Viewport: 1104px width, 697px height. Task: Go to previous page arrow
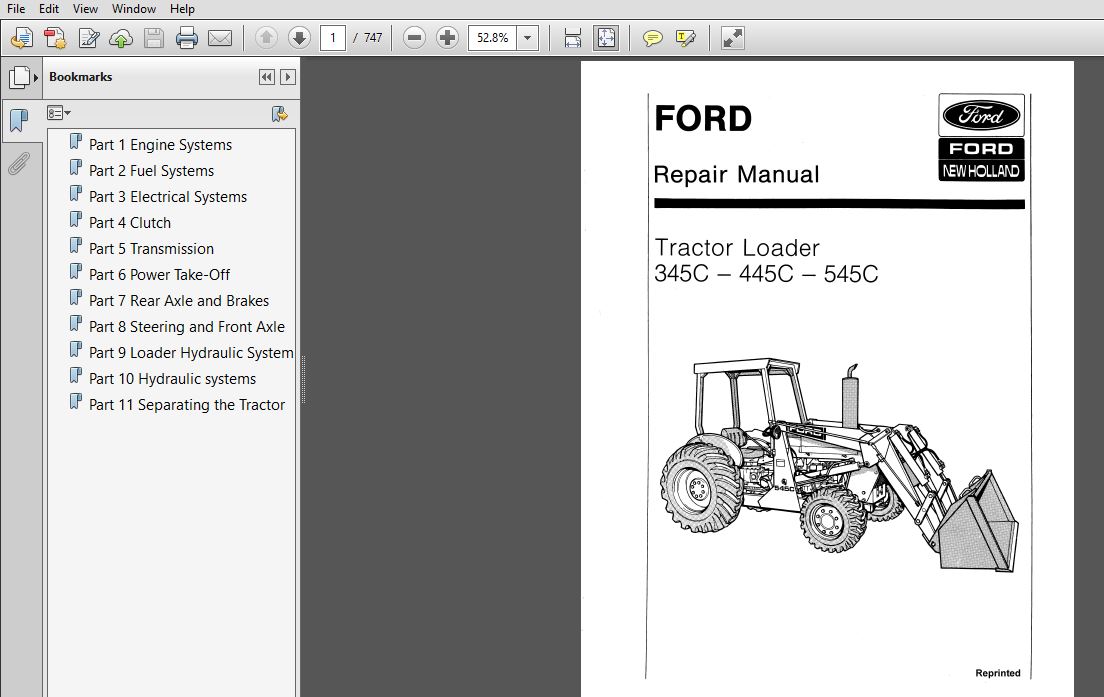click(x=266, y=38)
